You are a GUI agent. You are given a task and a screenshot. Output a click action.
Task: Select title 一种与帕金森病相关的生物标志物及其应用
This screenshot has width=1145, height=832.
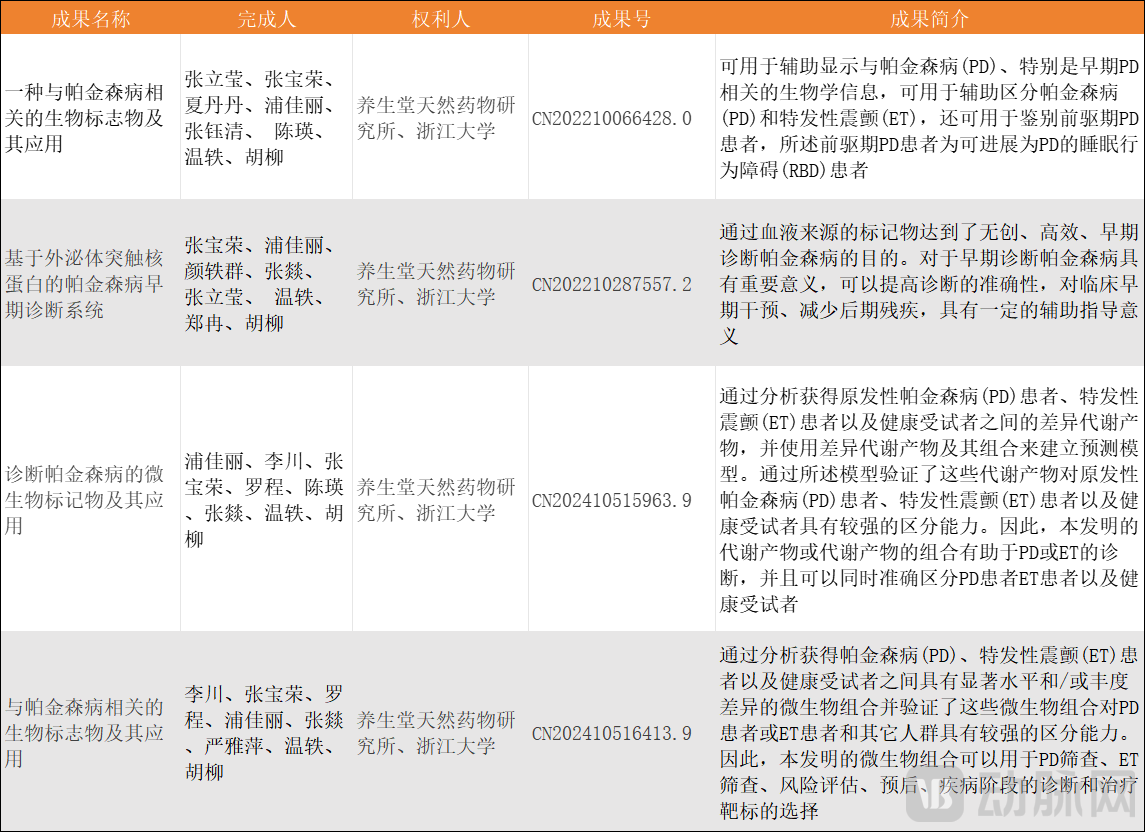point(85,118)
